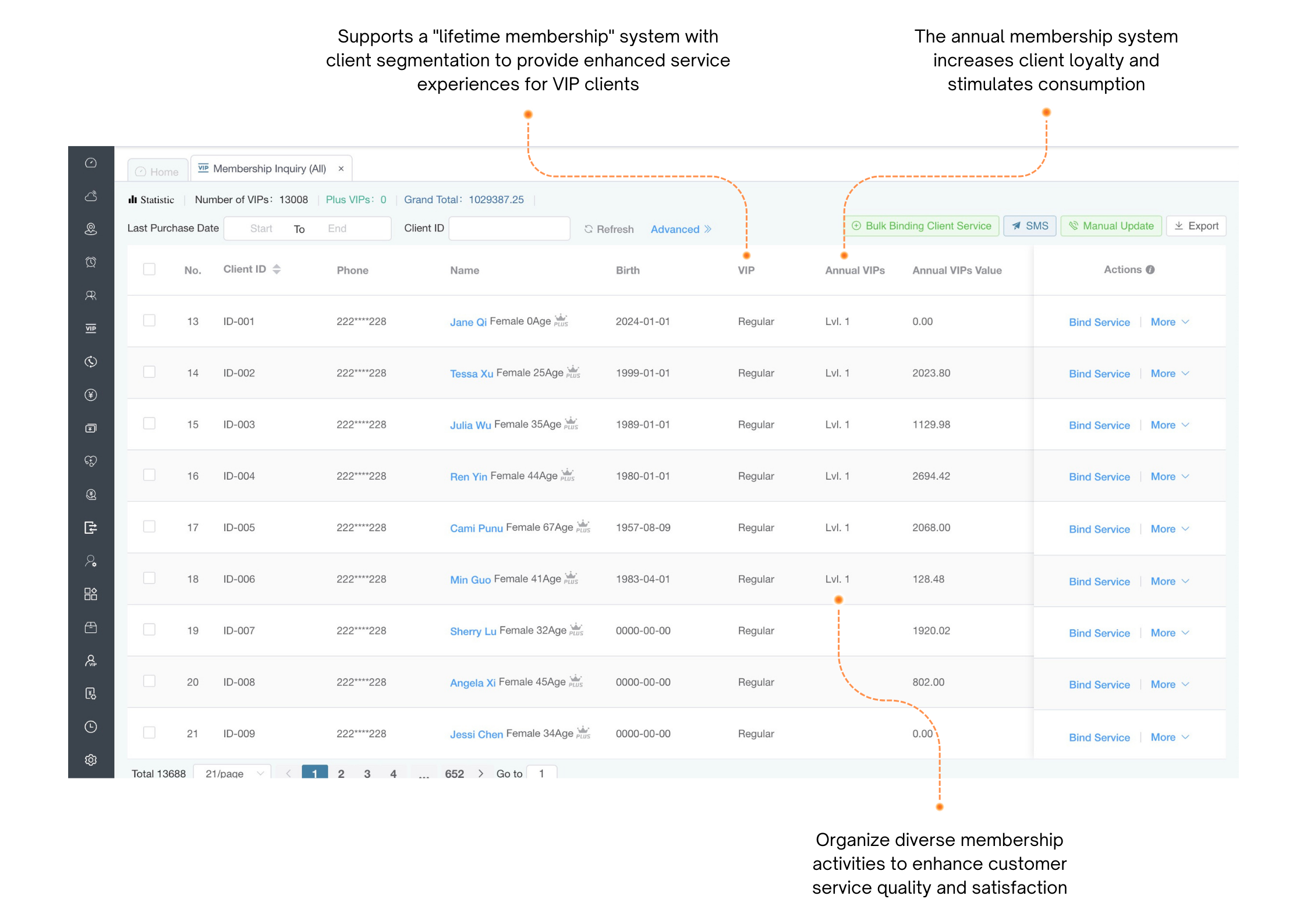Screen dimensions: 1307x924
Task: Toggle the select-all header checkbox
Action: click(150, 269)
